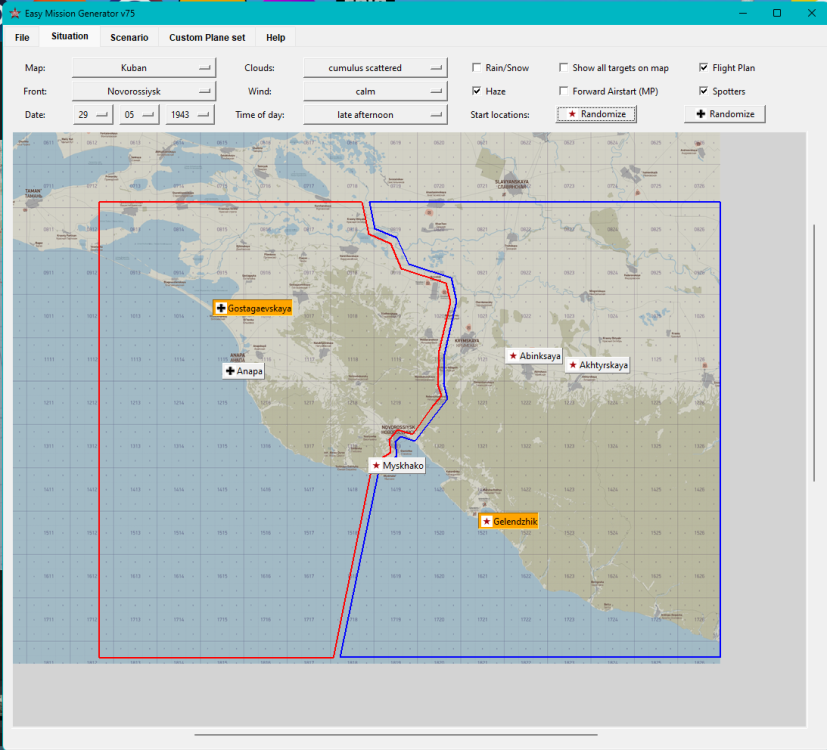827x750 pixels.
Task: Click the Easy Mission Generator title icon
Action: coord(15,14)
